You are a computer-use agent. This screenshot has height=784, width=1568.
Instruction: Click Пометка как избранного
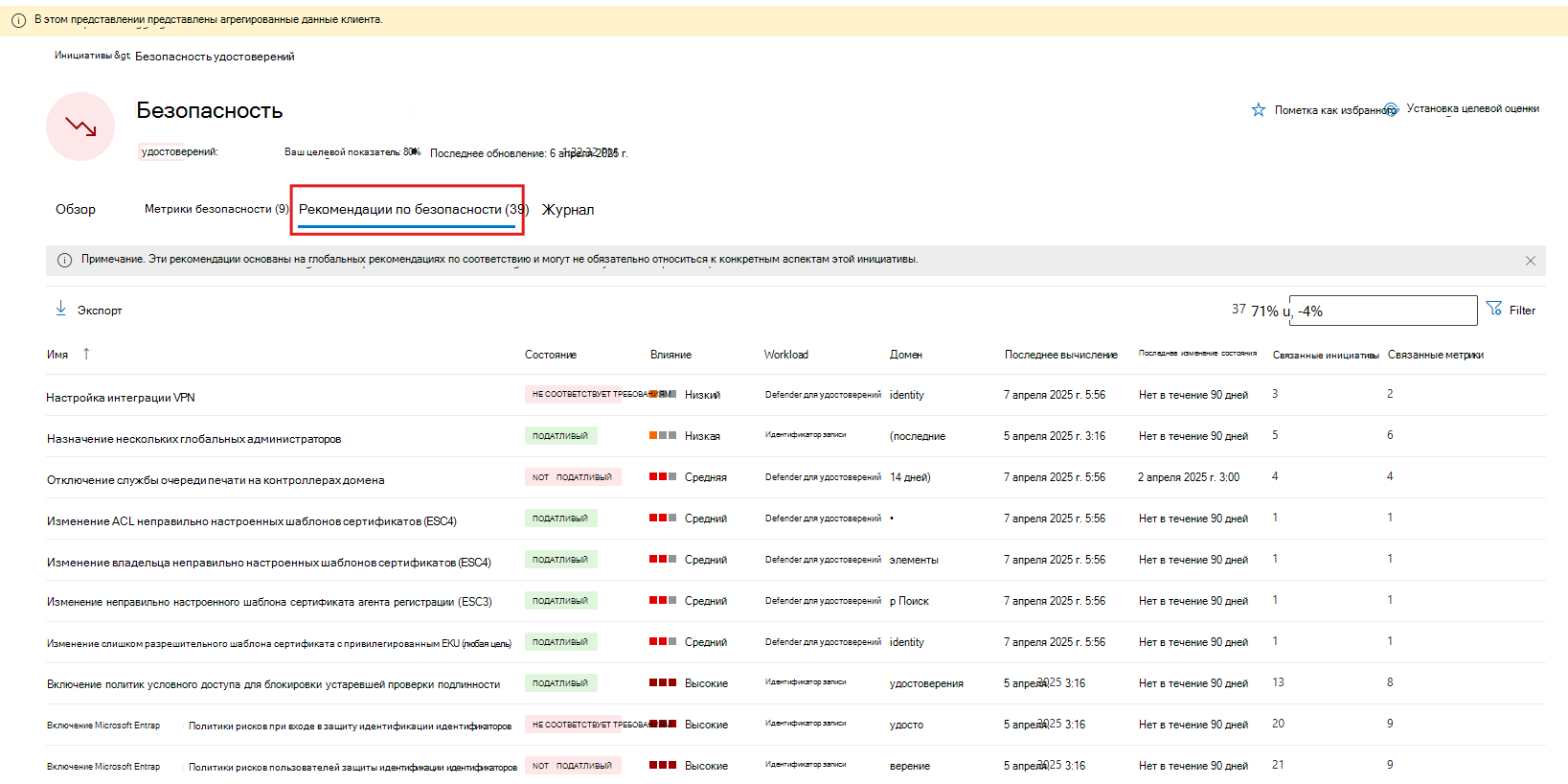coord(1335,110)
